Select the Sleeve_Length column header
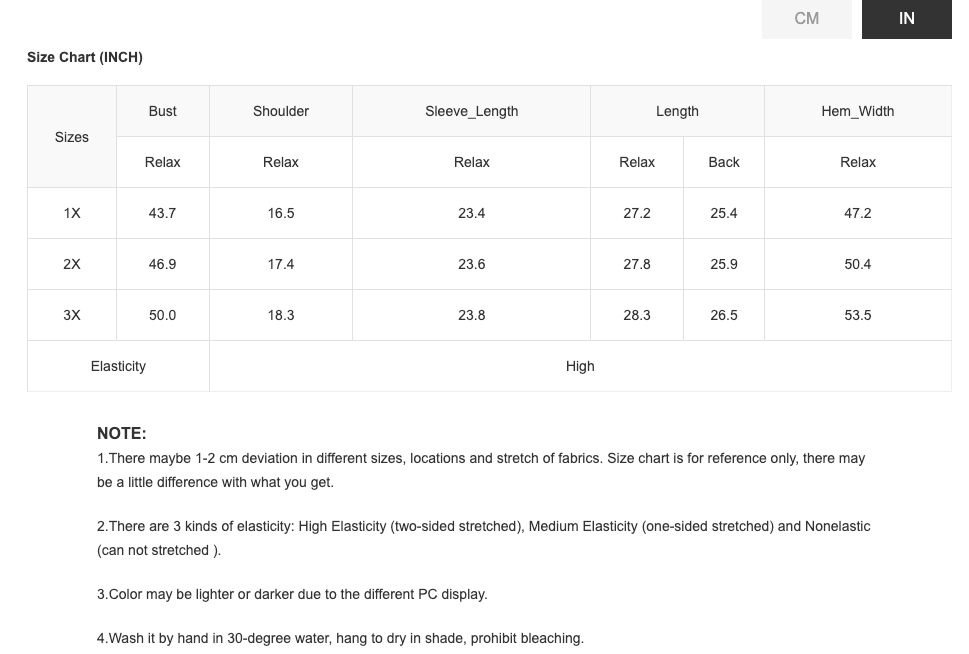The height and width of the screenshot is (654, 969). pos(471,111)
